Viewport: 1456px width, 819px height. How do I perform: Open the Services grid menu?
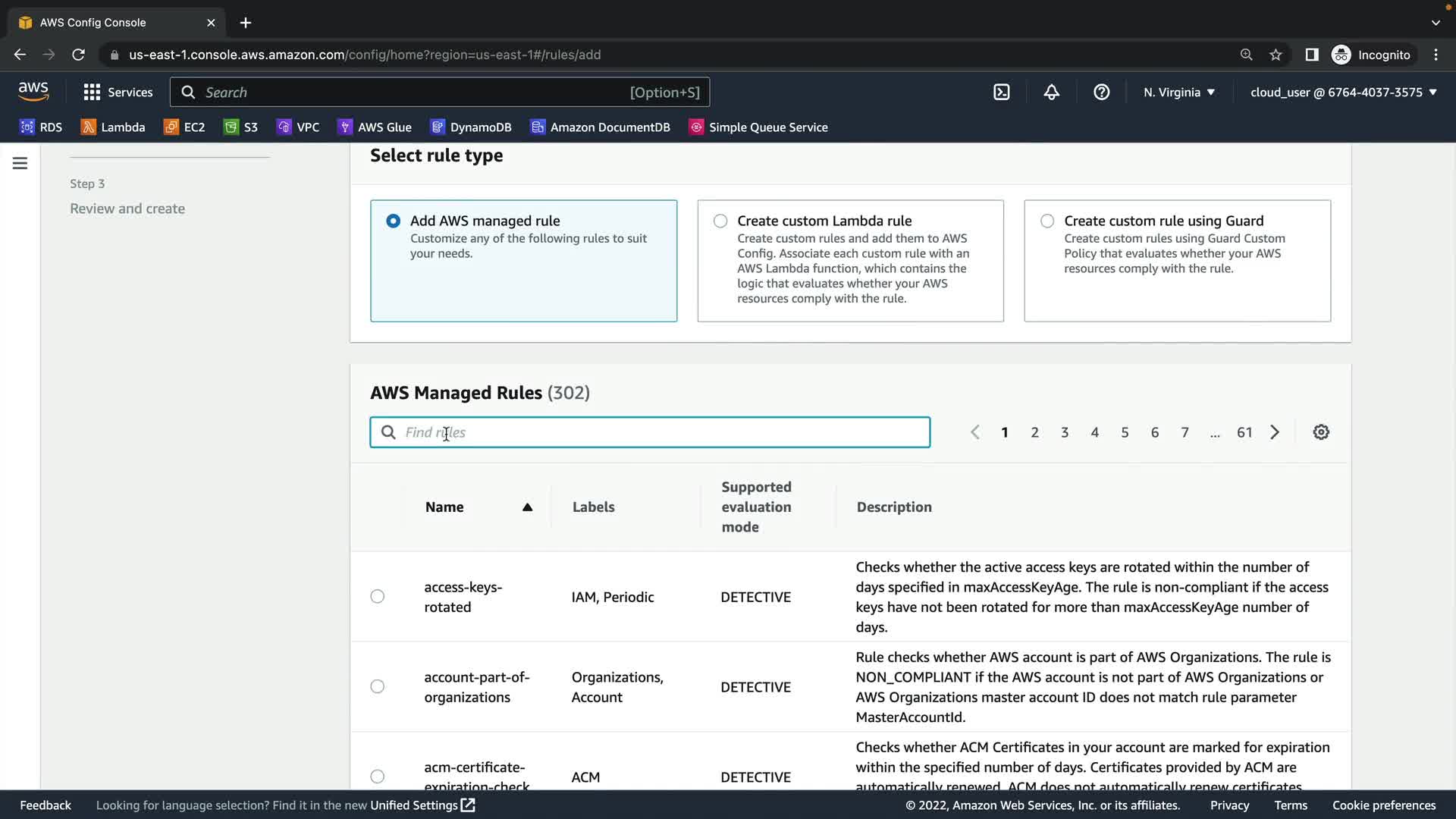(118, 93)
